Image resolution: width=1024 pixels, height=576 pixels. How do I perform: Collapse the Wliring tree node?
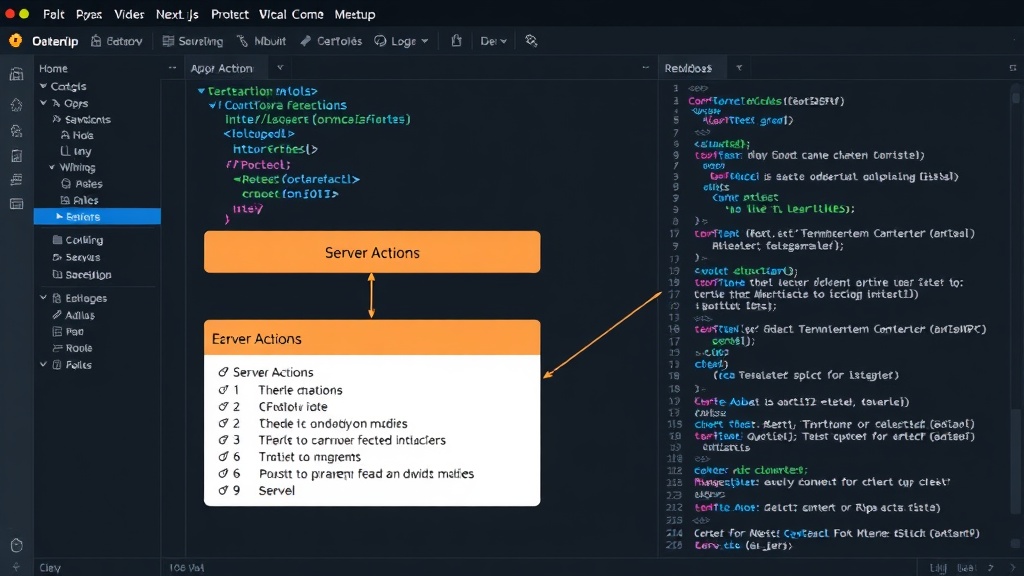[x=52, y=168]
